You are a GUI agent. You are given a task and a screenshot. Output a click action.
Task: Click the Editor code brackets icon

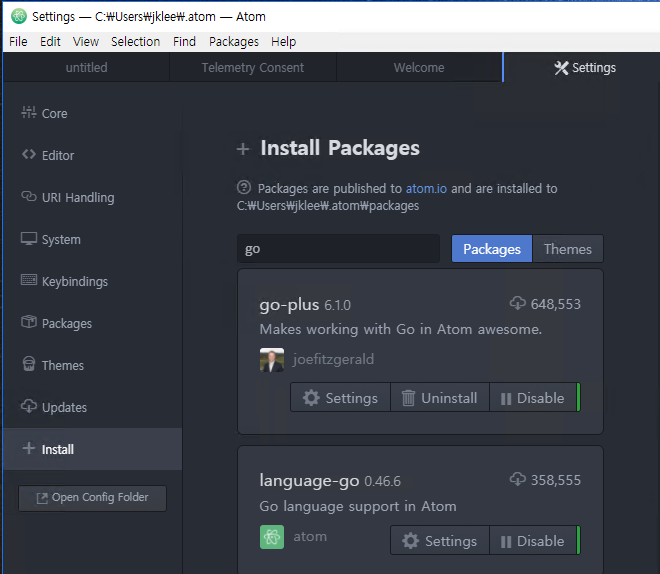[x=29, y=155]
